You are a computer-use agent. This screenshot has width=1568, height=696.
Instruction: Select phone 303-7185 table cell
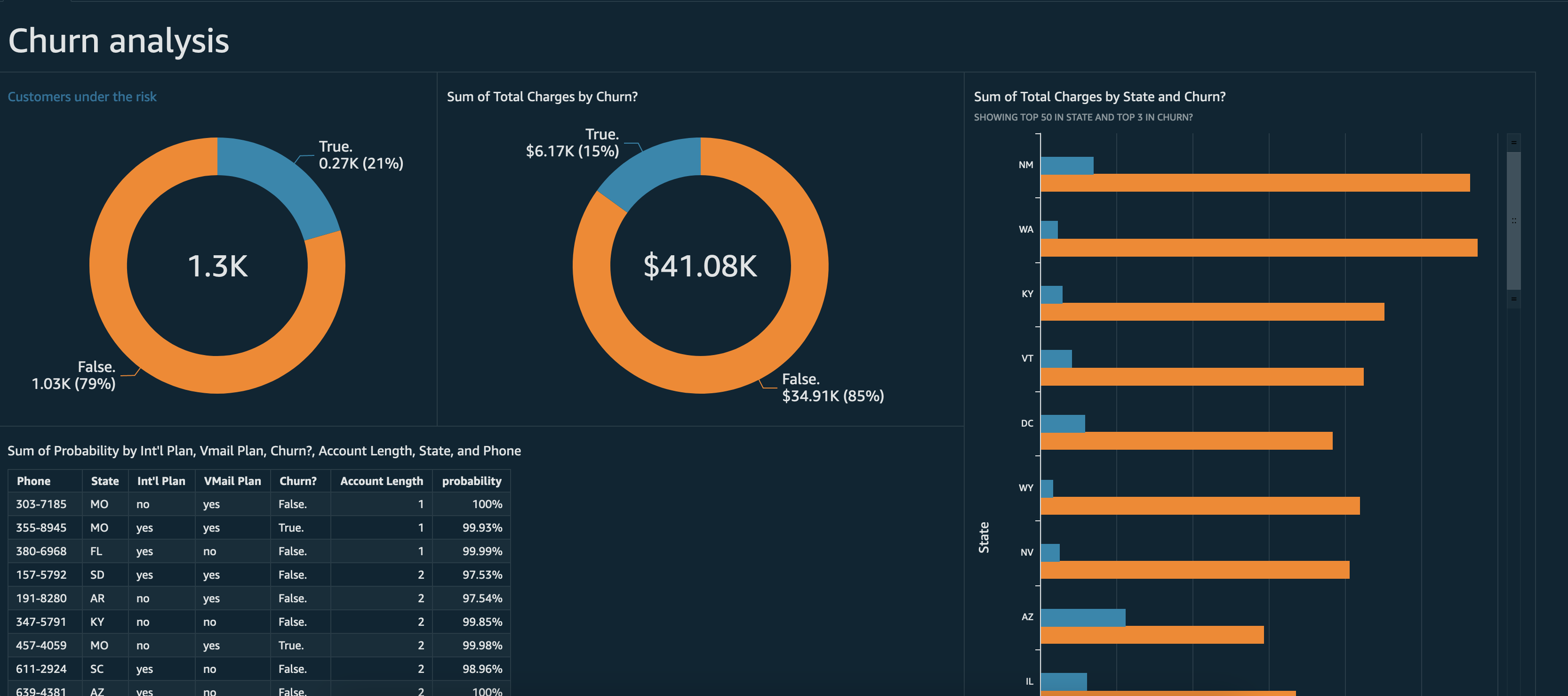click(x=41, y=504)
